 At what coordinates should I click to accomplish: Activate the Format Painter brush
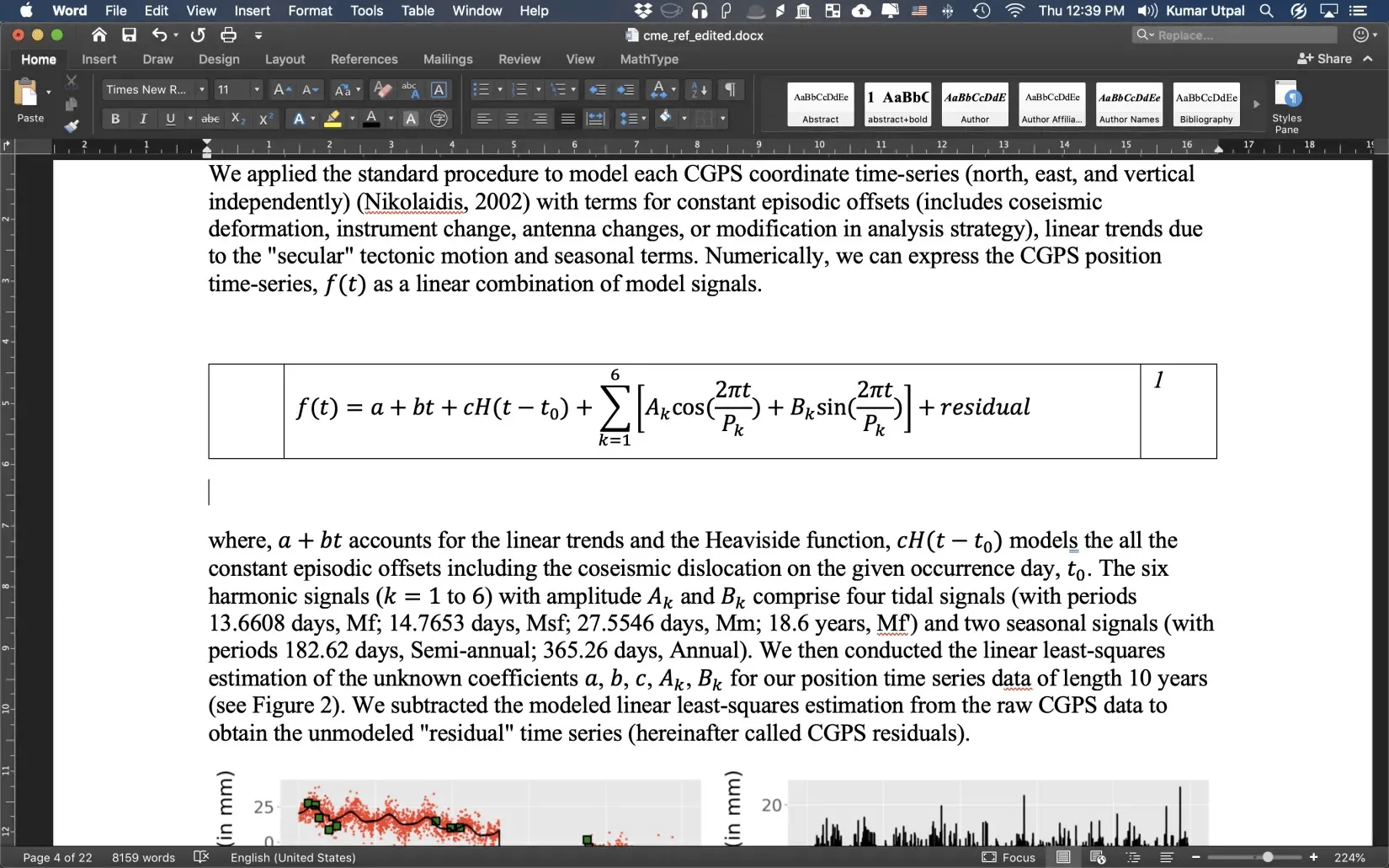(72, 126)
